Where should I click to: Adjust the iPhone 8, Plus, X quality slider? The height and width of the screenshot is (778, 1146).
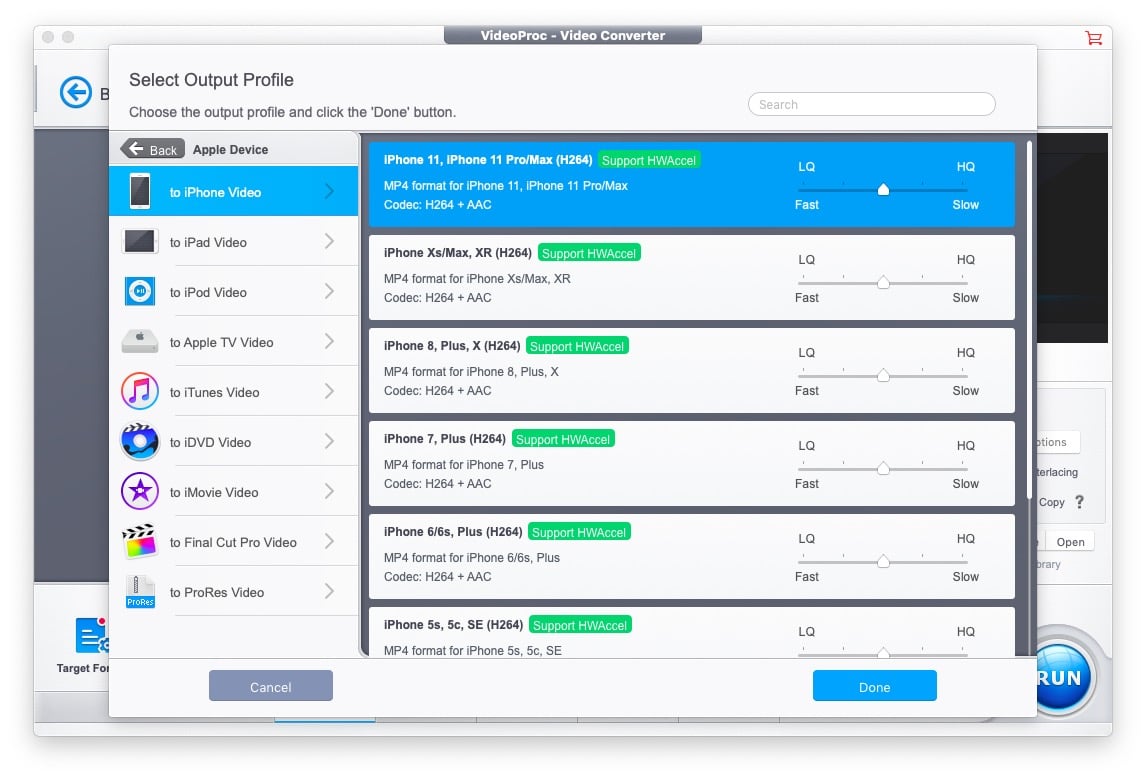(883, 375)
